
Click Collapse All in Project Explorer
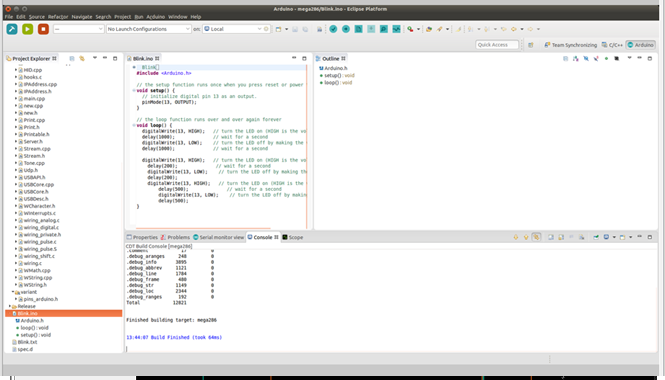point(72,59)
